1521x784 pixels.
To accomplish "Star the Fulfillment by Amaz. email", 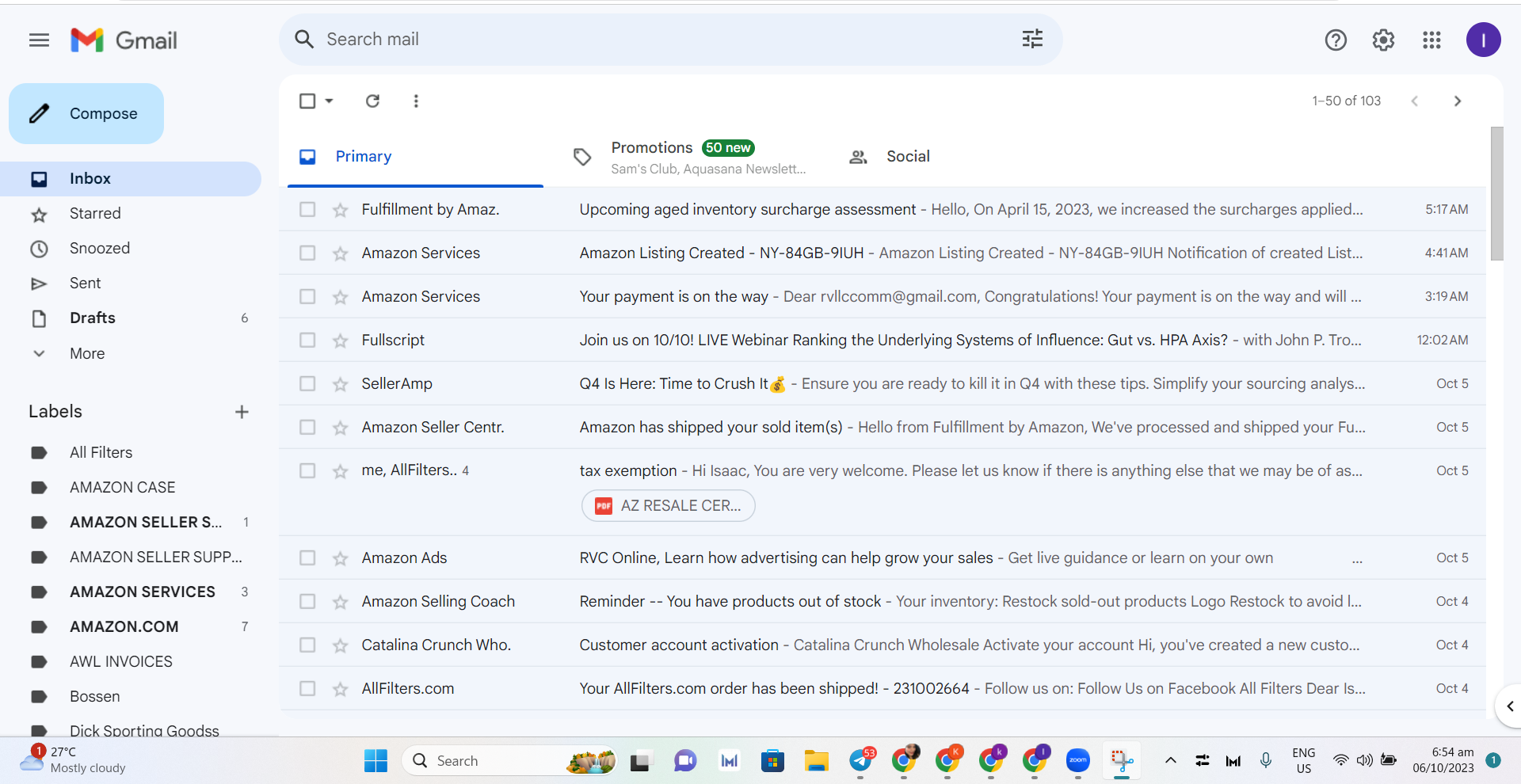I will click(x=341, y=210).
